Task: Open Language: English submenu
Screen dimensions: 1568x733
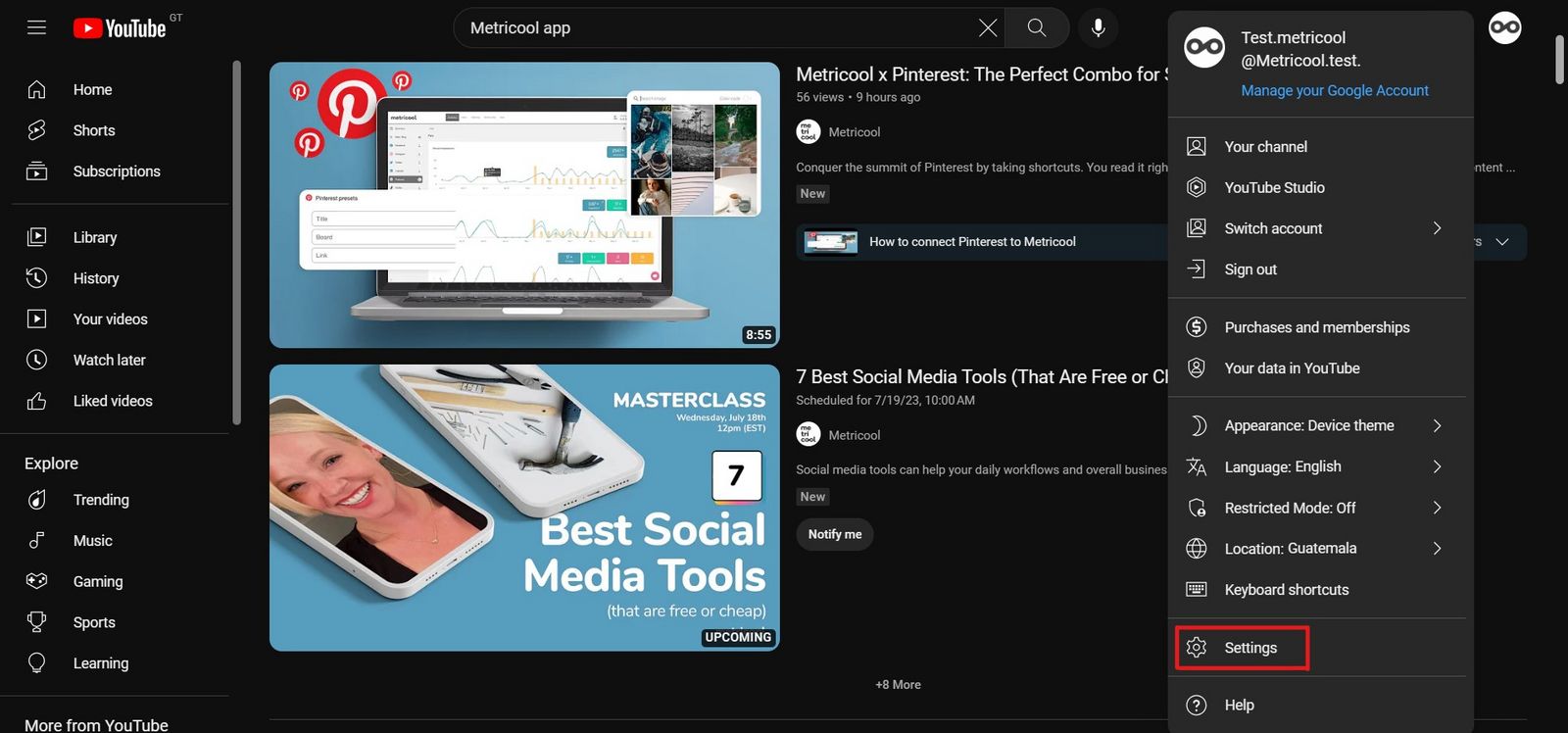Action: [x=1315, y=466]
